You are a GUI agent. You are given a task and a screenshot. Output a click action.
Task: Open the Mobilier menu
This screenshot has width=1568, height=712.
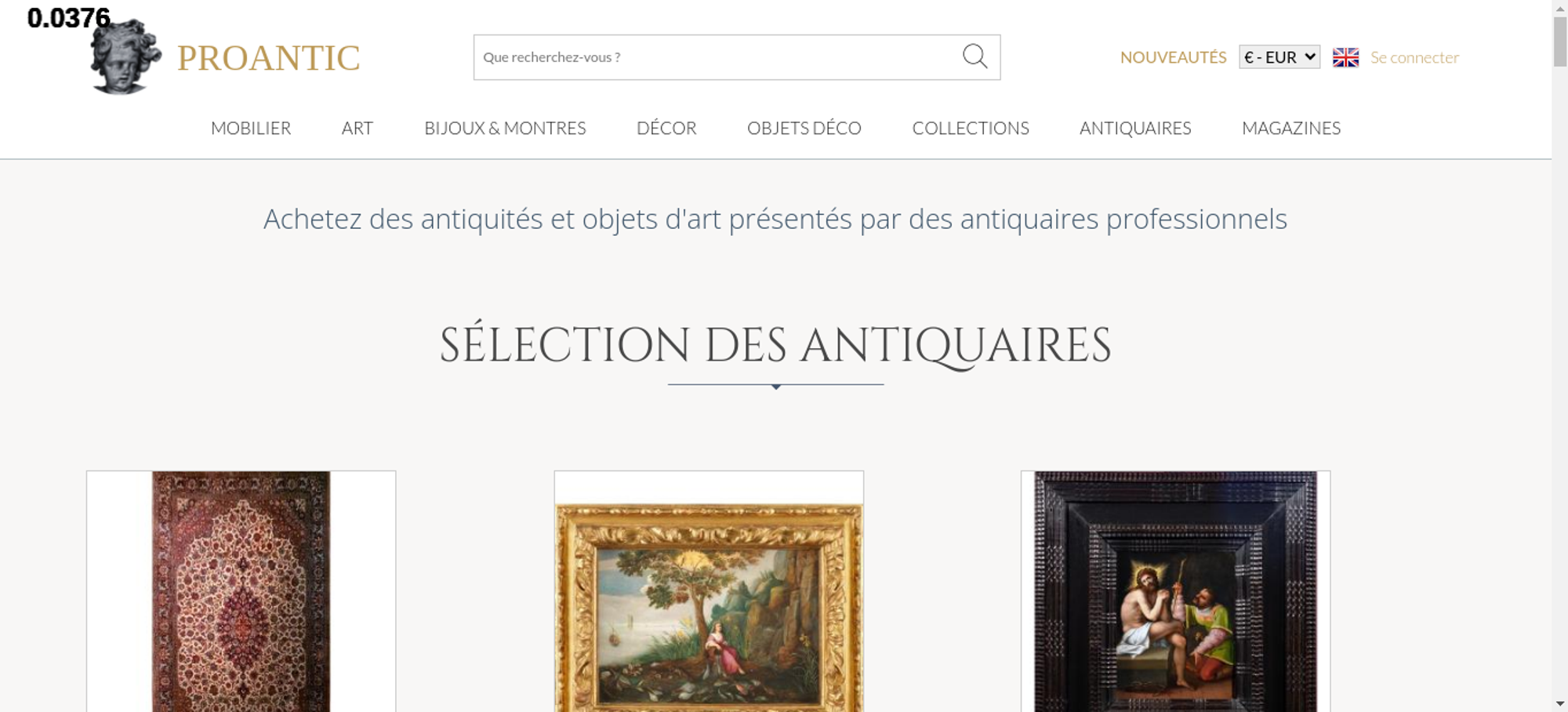(251, 128)
